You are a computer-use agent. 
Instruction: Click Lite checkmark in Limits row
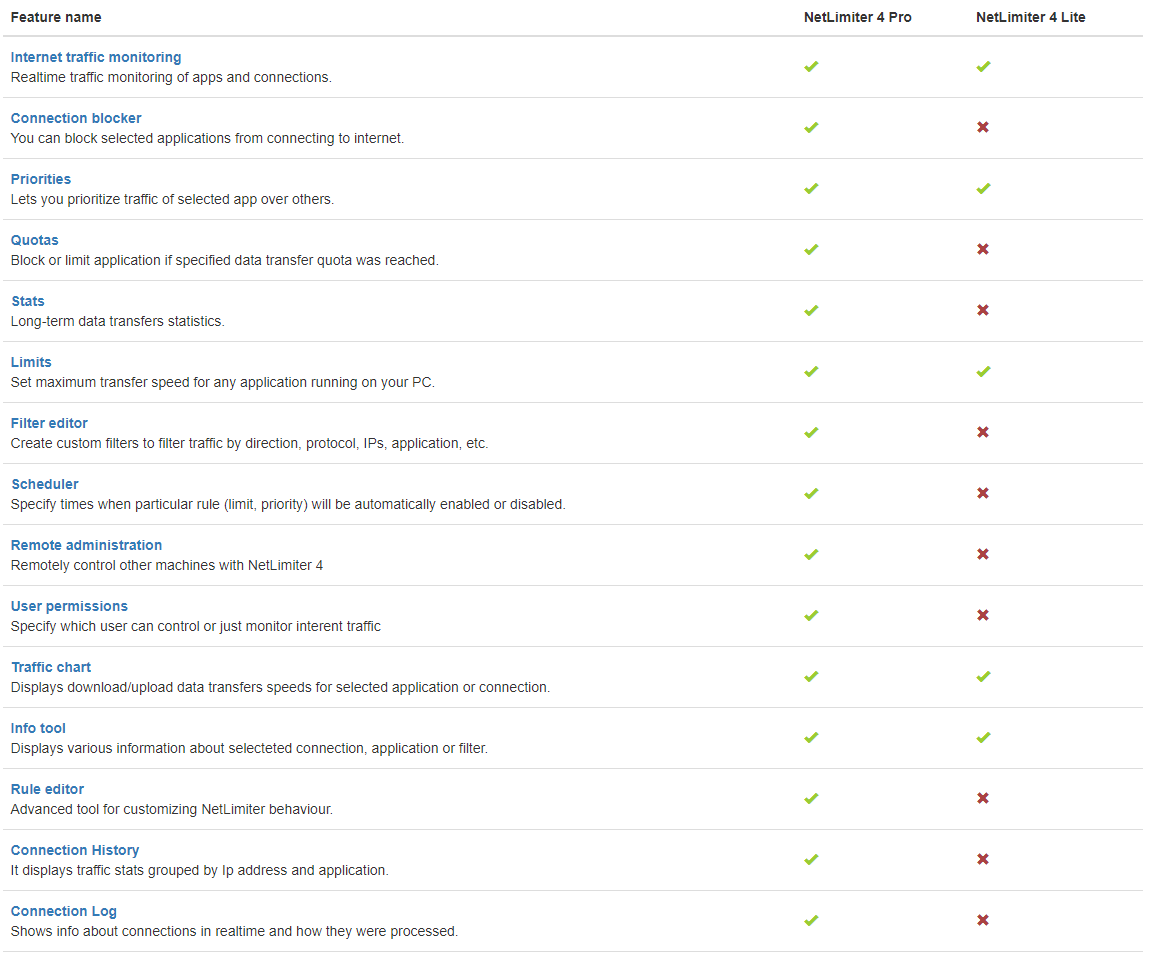pyautogui.click(x=983, y=371)
